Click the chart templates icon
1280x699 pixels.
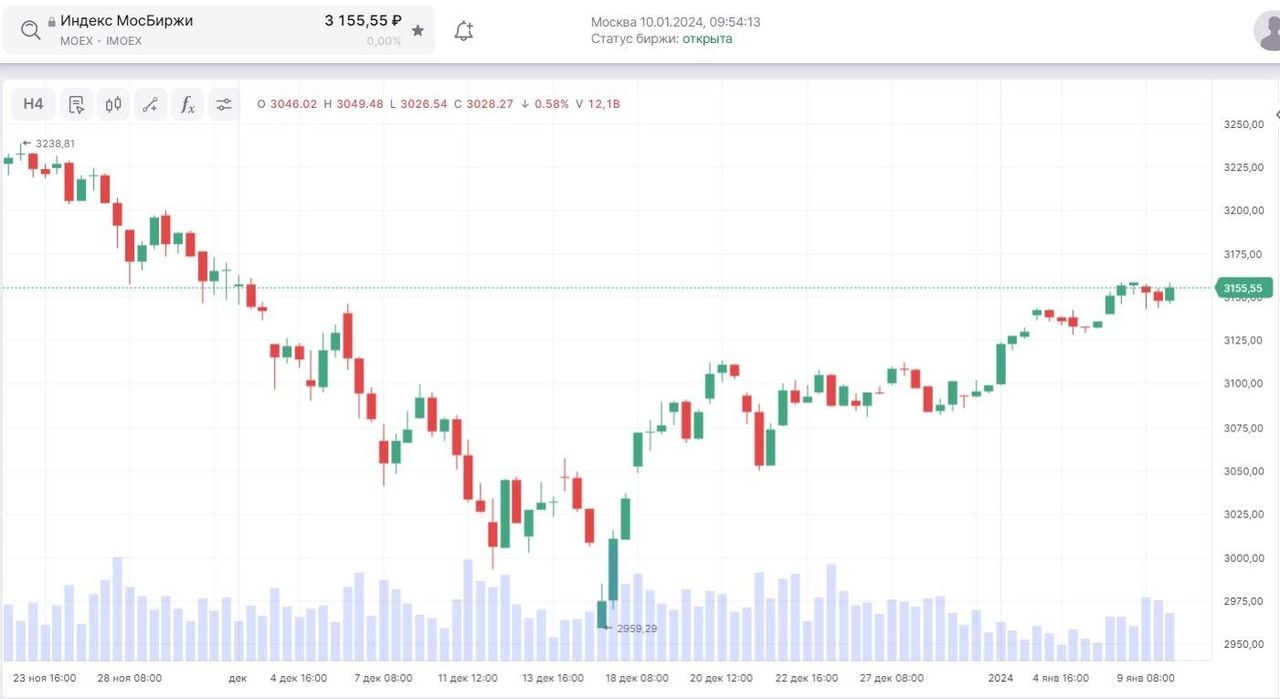pyautogui.click(x=76, y=104)
